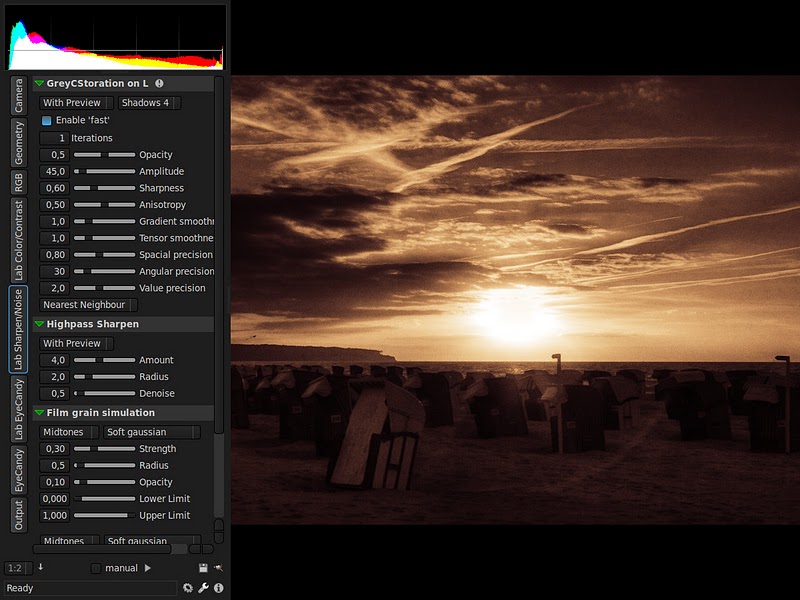Open the info icon in the status bar
Viewport: 800px width, 600px height.
(218, 588)
